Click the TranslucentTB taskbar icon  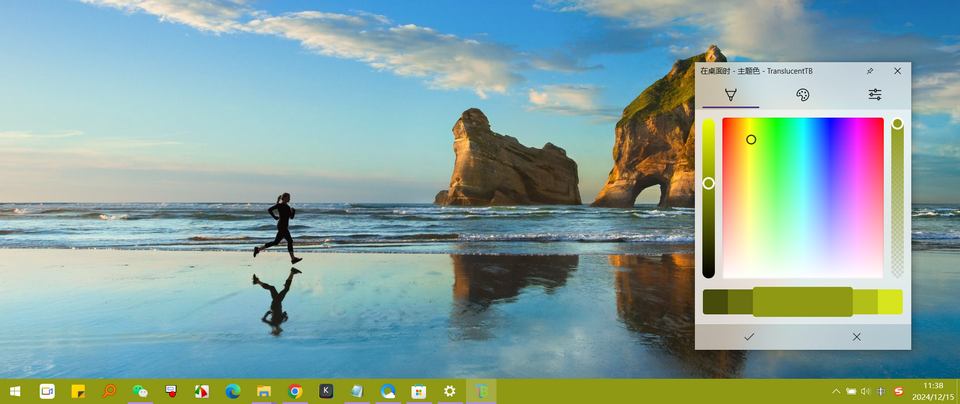point(481,391)
